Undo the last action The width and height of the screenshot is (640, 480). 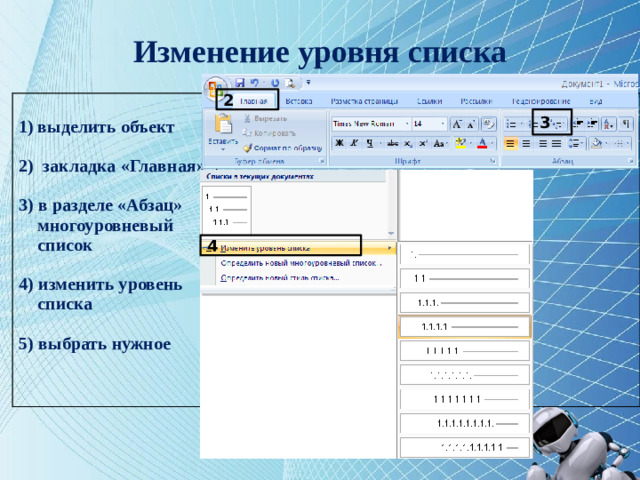pos(254,83)
